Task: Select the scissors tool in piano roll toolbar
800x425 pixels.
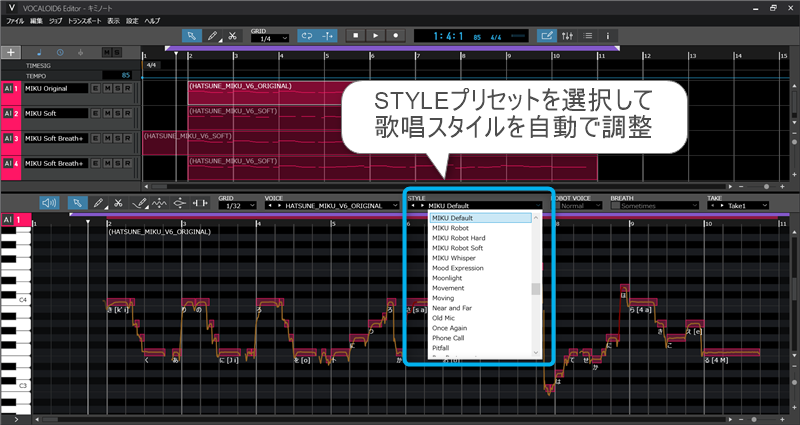Action: coord(118,203)
